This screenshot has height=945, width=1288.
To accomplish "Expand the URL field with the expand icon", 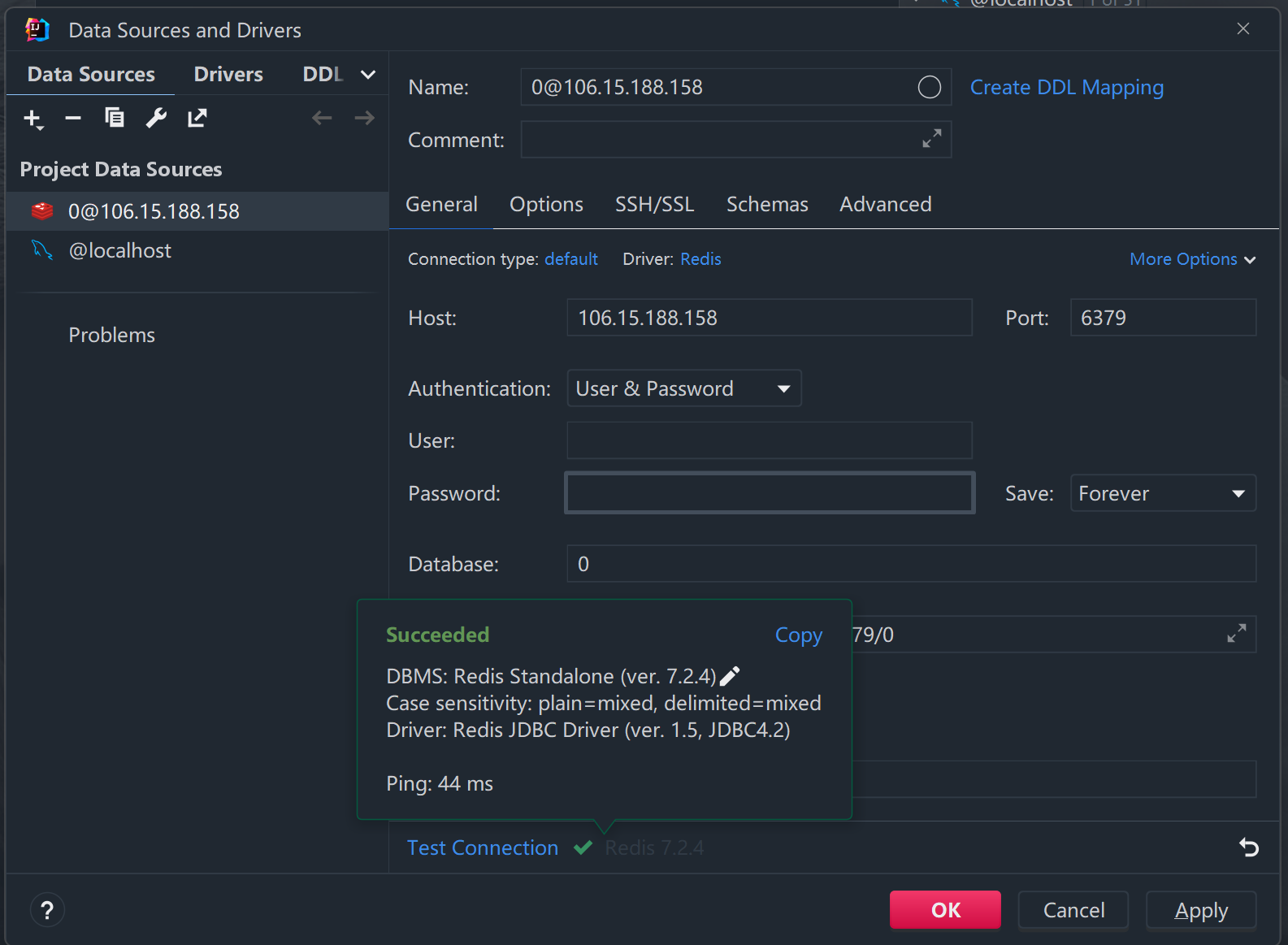I will coord(1236,634).
